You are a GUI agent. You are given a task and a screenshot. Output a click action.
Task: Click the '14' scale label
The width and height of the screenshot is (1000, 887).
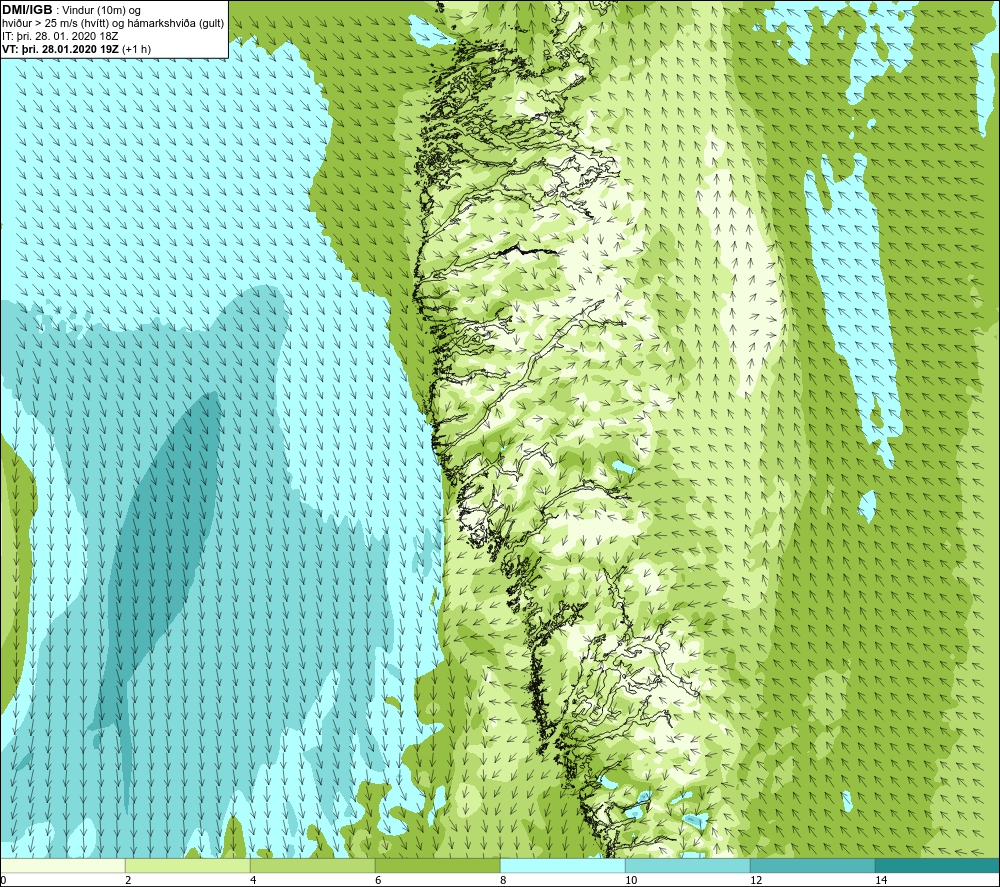[x=881, y=880]
